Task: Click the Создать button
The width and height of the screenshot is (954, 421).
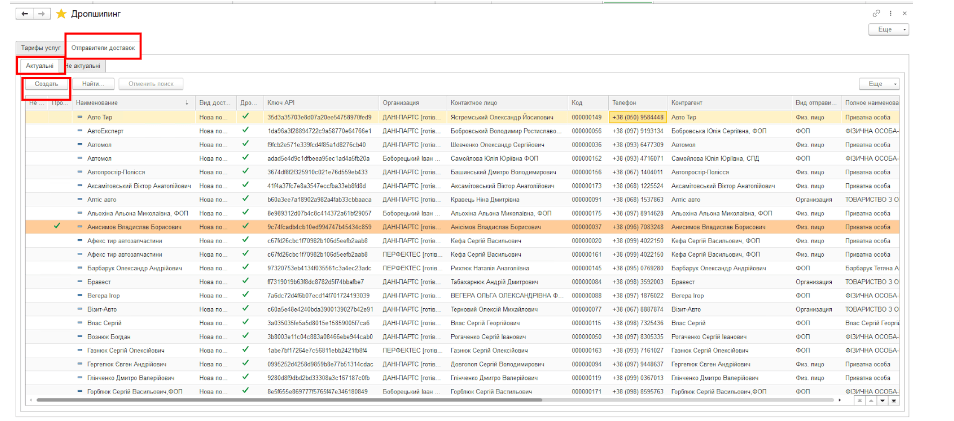Action: 45,85
